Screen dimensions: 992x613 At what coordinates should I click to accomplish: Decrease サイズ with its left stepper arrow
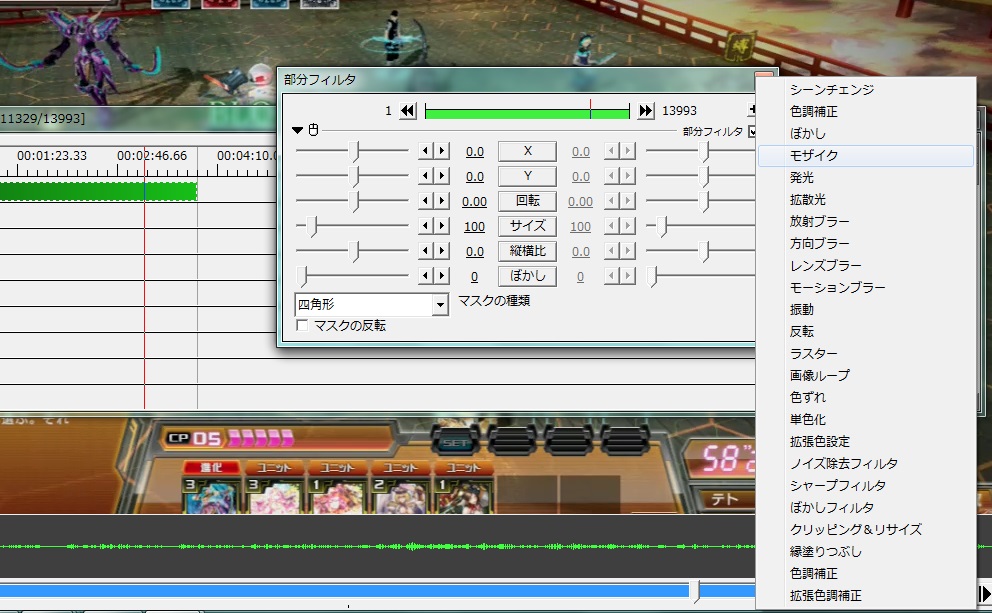click(x=425, y=226)
